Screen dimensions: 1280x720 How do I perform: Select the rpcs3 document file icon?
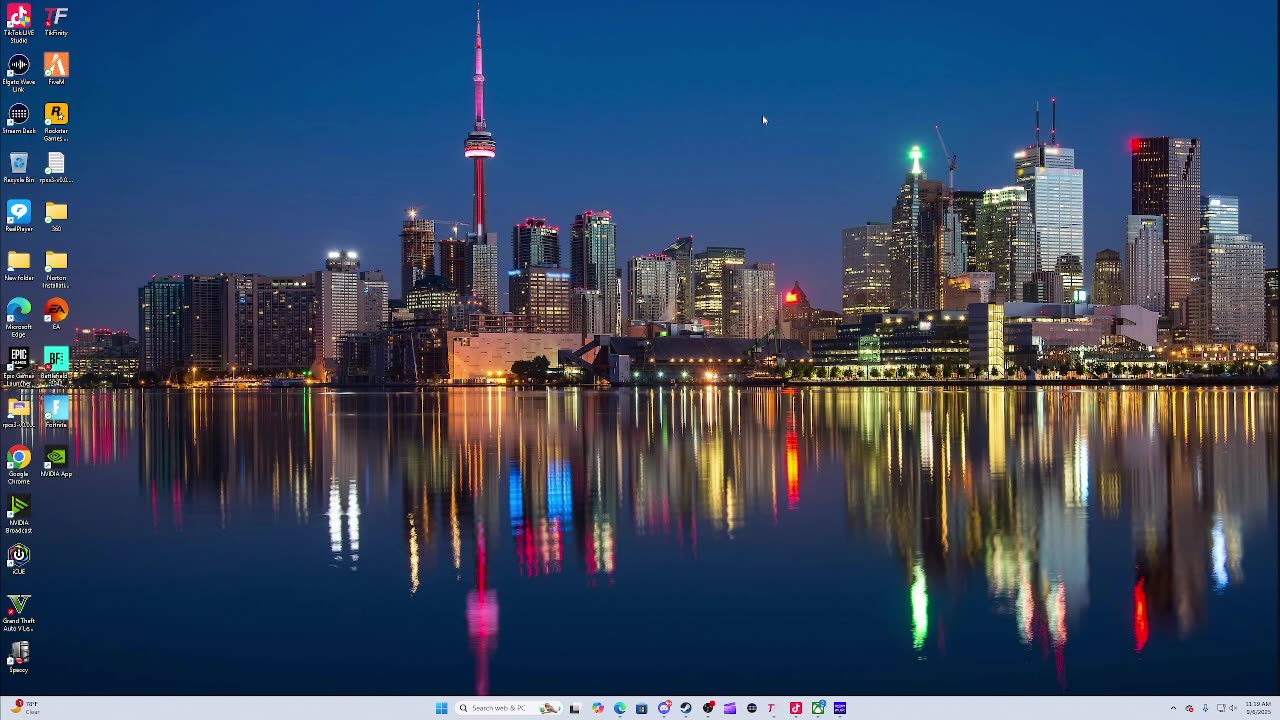pyautogui.click(x=56, y=168)
